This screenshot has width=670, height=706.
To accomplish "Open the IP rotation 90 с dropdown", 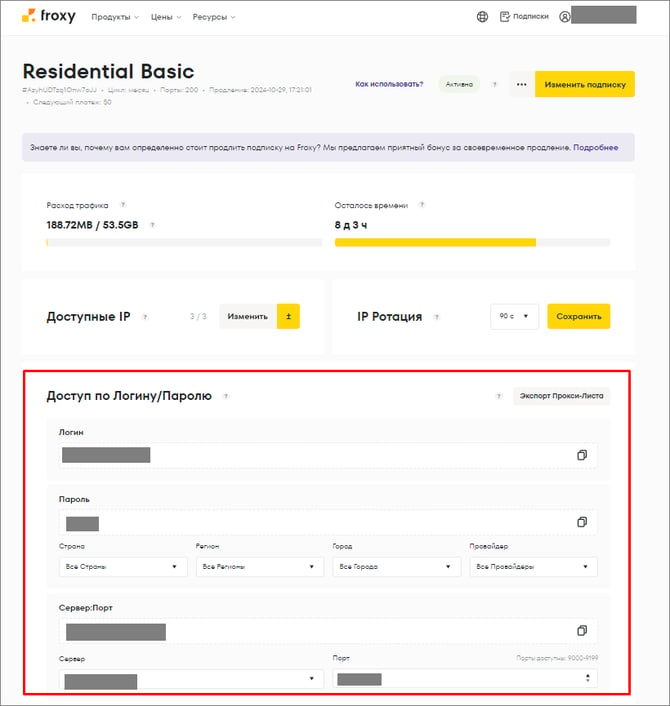I will [x=514, y=317].
